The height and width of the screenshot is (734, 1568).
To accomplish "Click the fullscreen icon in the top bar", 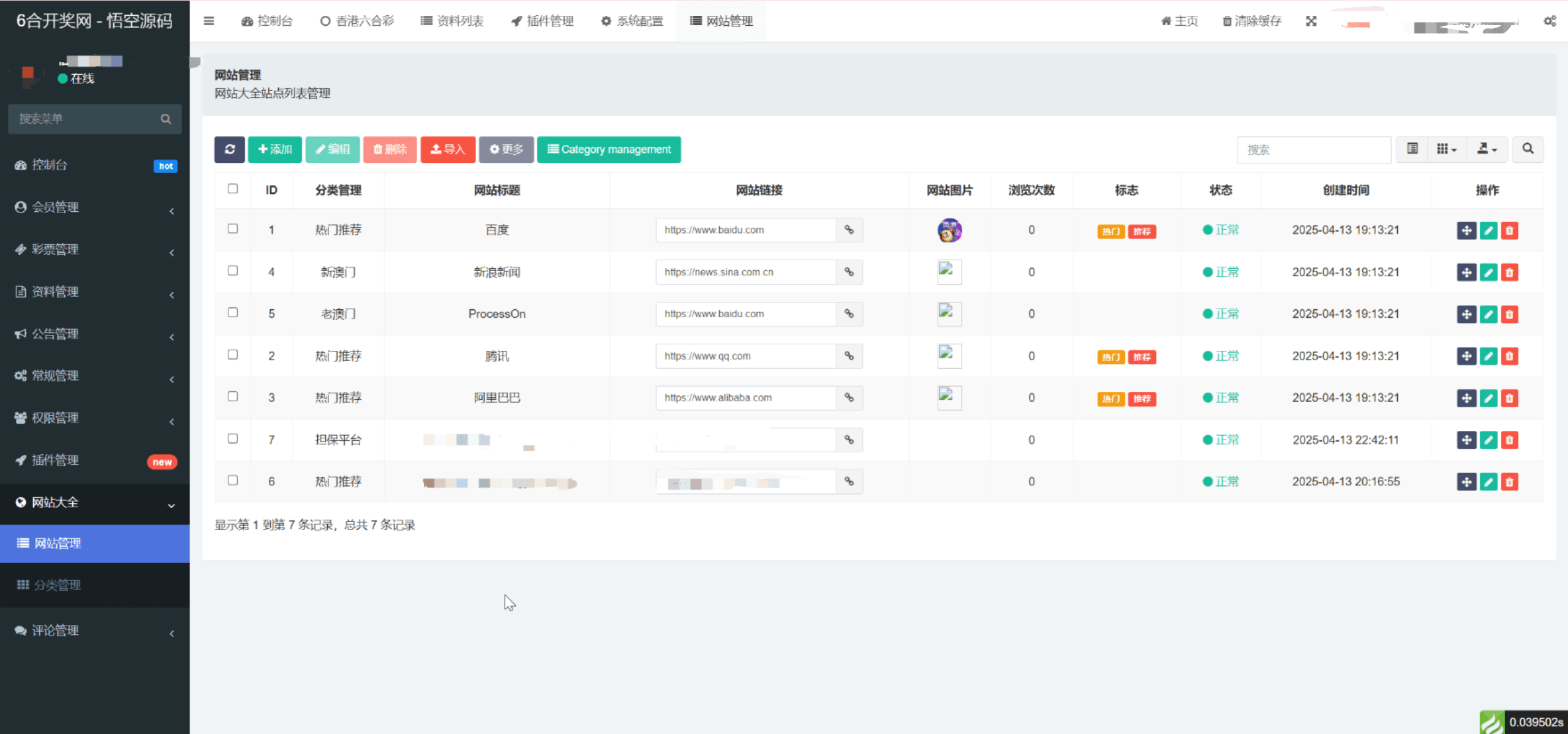I will [1311, 20].
